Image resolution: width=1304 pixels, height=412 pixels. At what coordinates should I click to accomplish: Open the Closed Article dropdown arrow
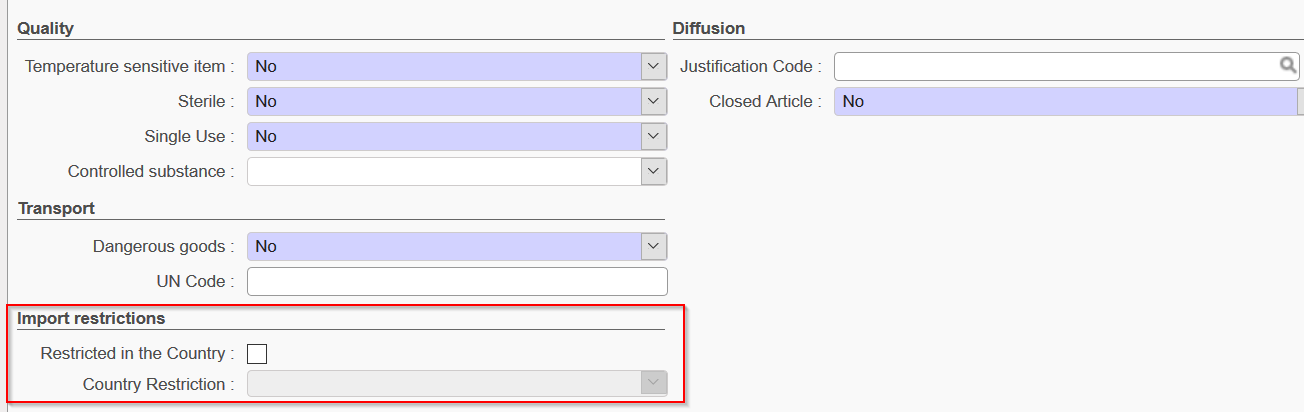tap(1300, 101)
